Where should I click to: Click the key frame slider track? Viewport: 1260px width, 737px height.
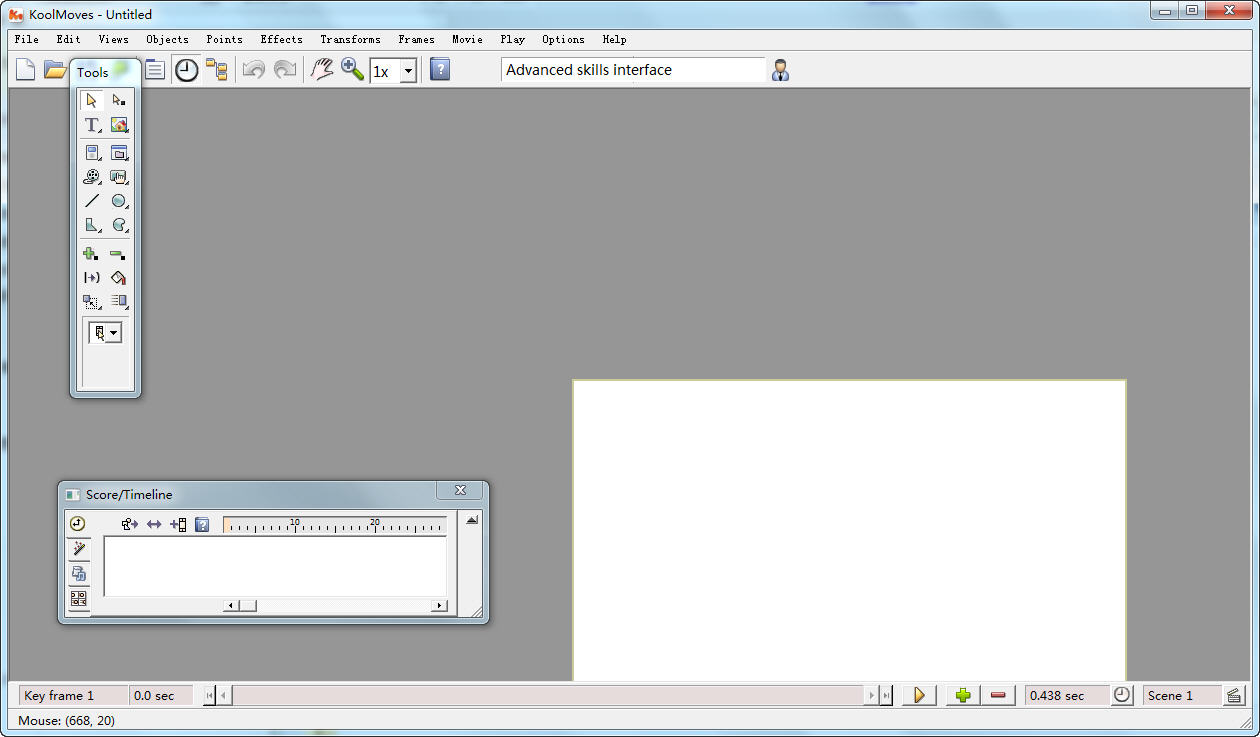(548, 695)
